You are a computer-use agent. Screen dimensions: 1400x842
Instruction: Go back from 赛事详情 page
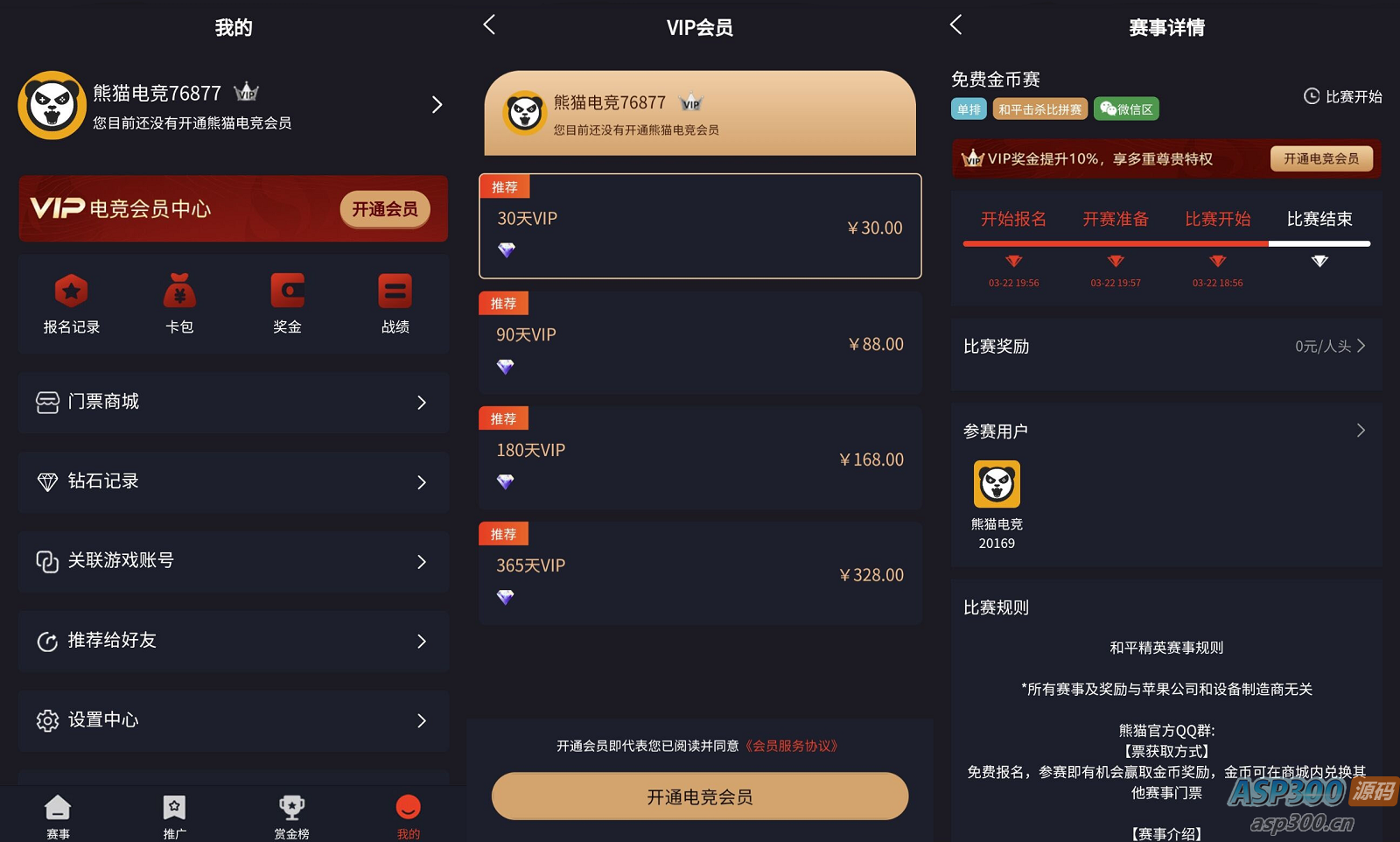956,25
